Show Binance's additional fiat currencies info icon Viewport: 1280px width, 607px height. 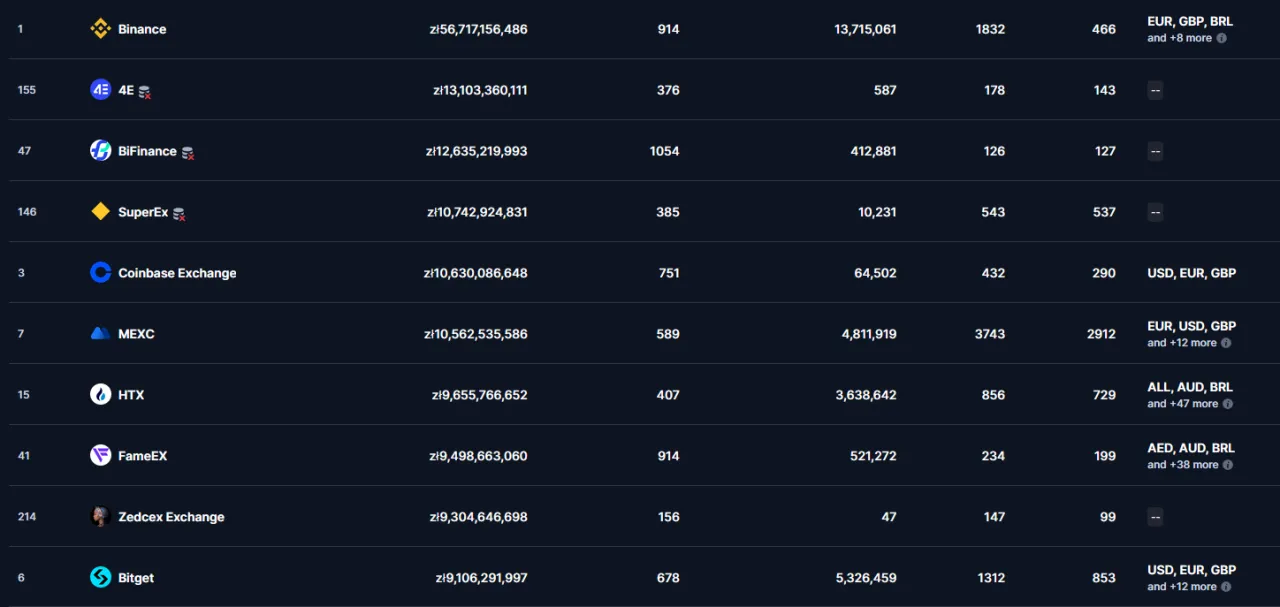tap(1221, 39)
